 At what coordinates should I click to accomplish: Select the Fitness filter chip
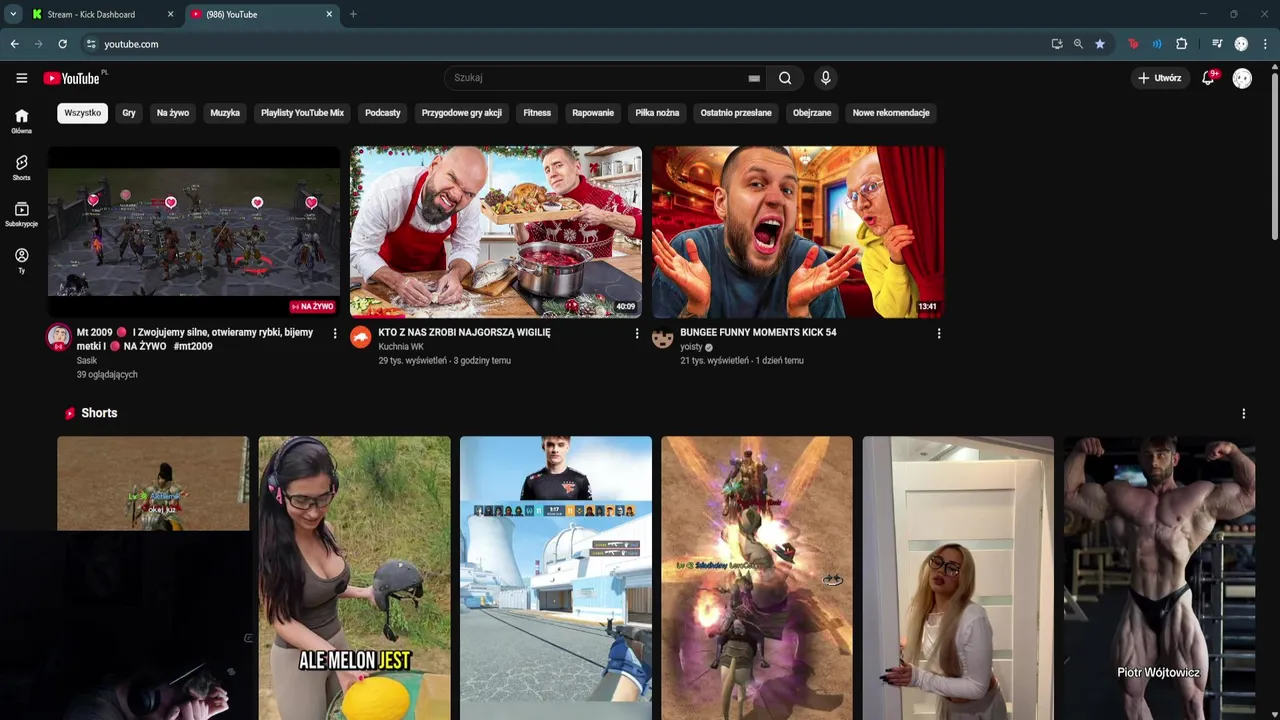coord(537,113)
